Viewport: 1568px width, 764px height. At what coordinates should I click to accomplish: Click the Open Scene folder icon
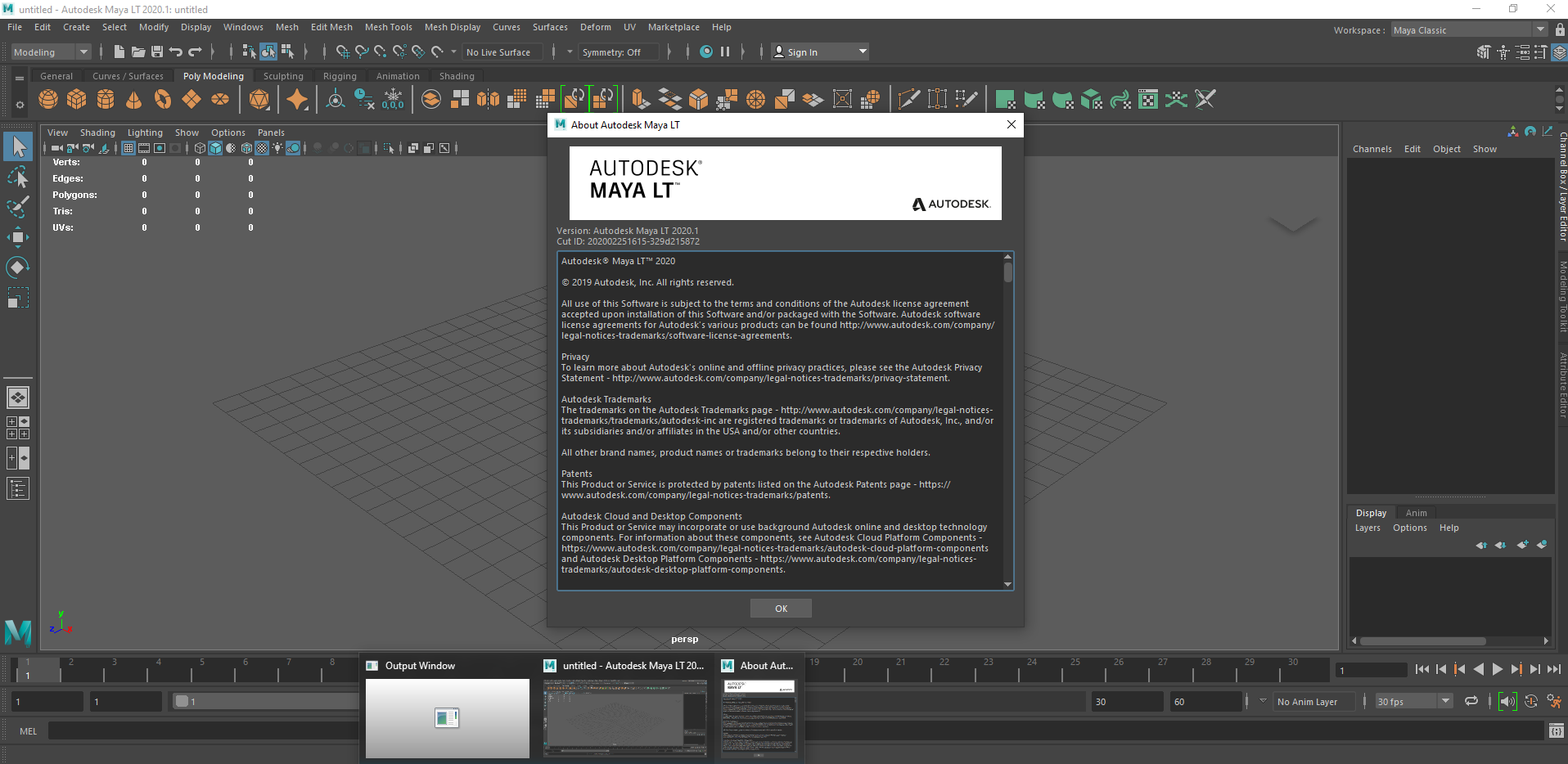pyautogui.click(x=138, y=52)
